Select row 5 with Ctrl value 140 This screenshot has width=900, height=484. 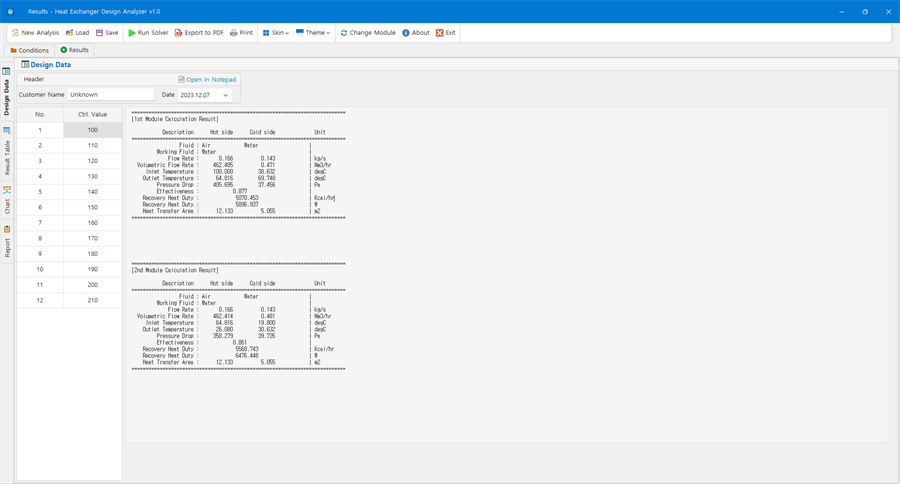click(x=69, y=192)
